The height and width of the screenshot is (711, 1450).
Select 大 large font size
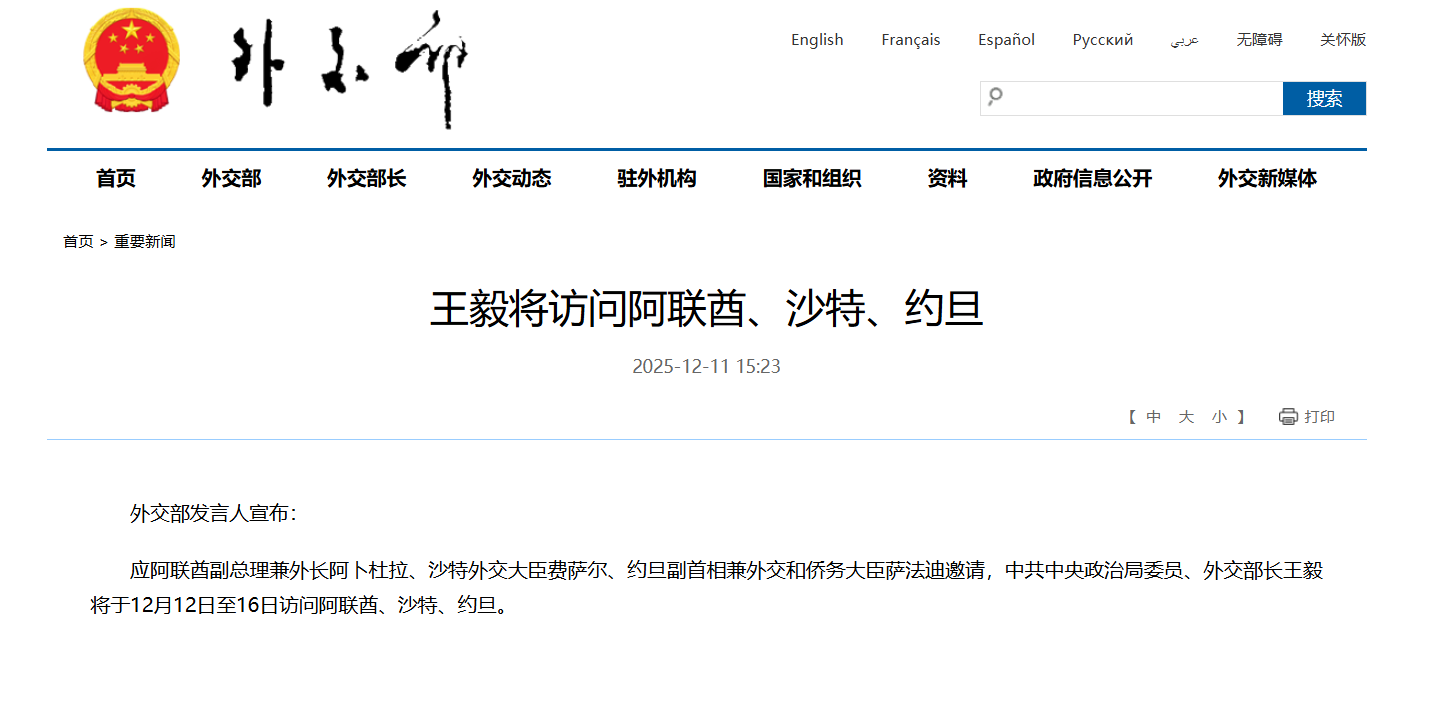pos(1186,417)
